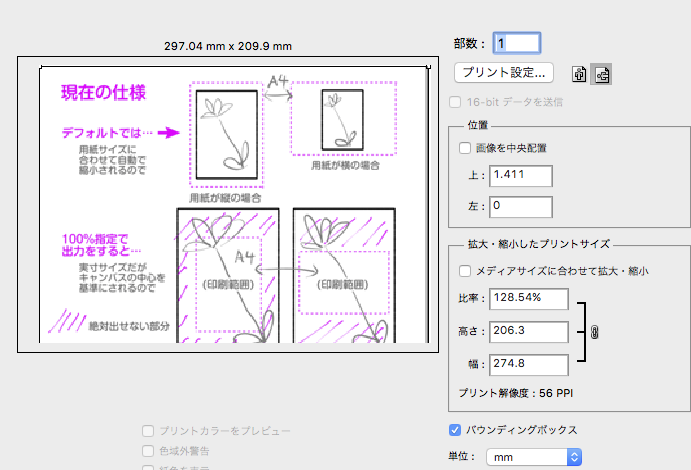Select landscape paper orientation icon
Screen dimensions: 691x470
click(x=602, y=74)
